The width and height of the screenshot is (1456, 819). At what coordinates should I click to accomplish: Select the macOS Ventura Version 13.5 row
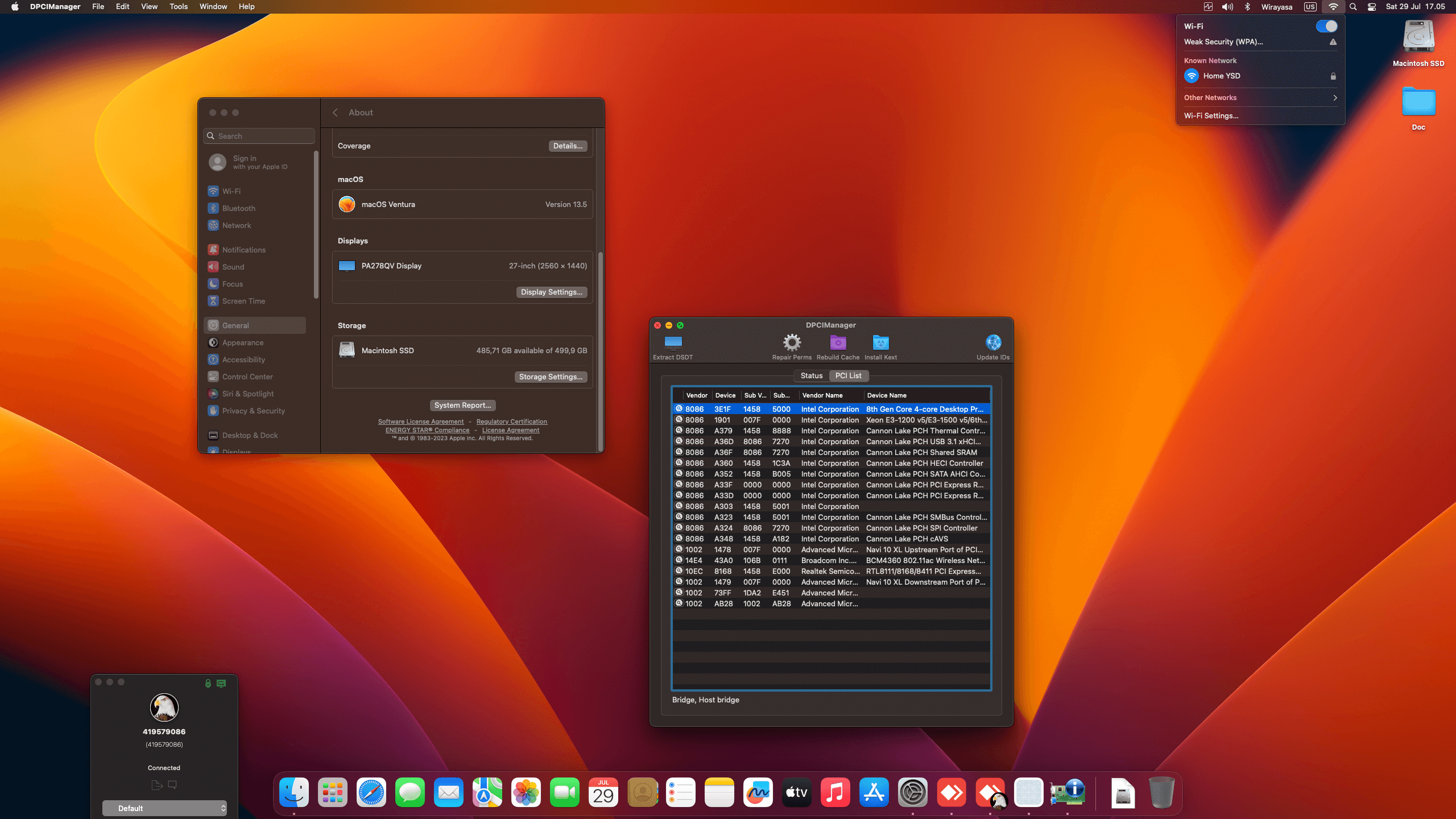[x=462, y=204]
